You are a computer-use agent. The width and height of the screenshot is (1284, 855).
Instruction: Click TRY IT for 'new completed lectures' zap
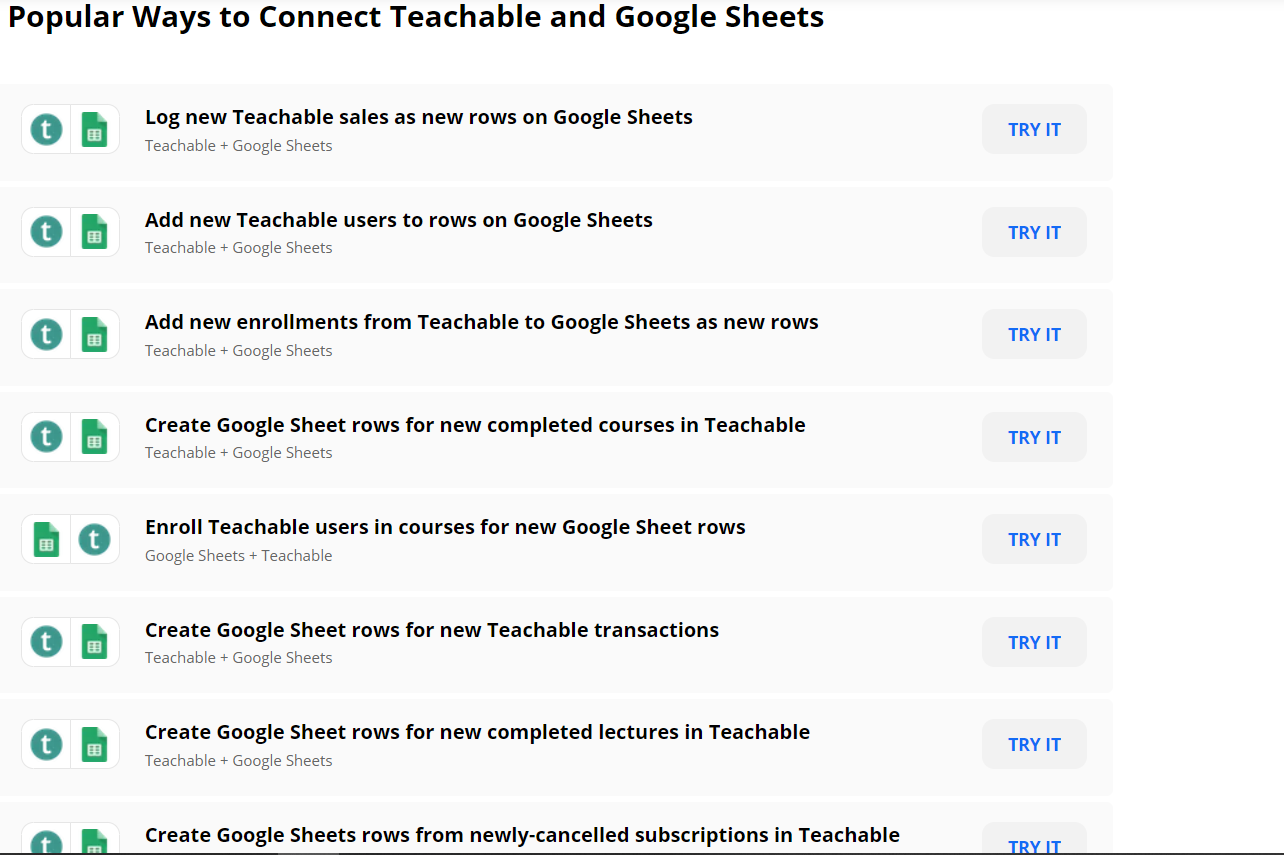tap(1034, 744)
